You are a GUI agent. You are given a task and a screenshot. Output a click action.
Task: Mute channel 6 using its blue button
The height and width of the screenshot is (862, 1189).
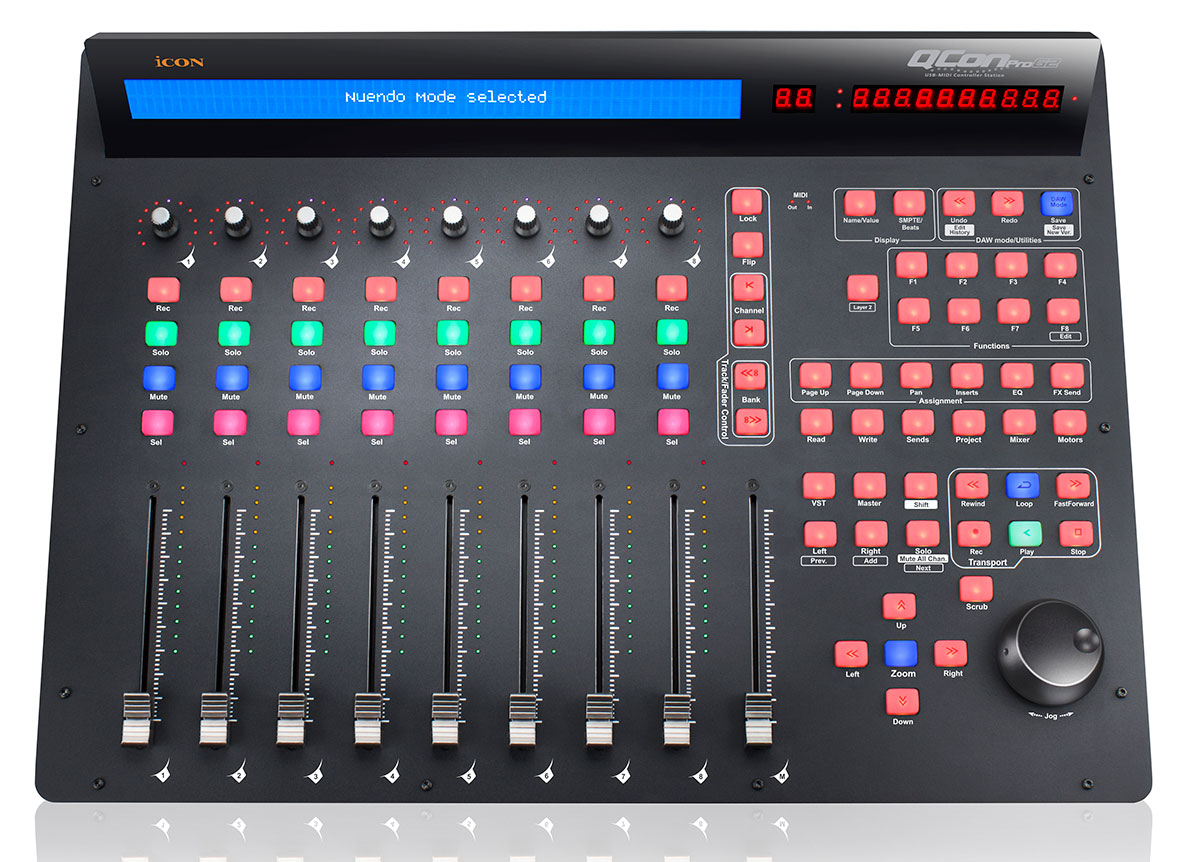tap(525, 377)
